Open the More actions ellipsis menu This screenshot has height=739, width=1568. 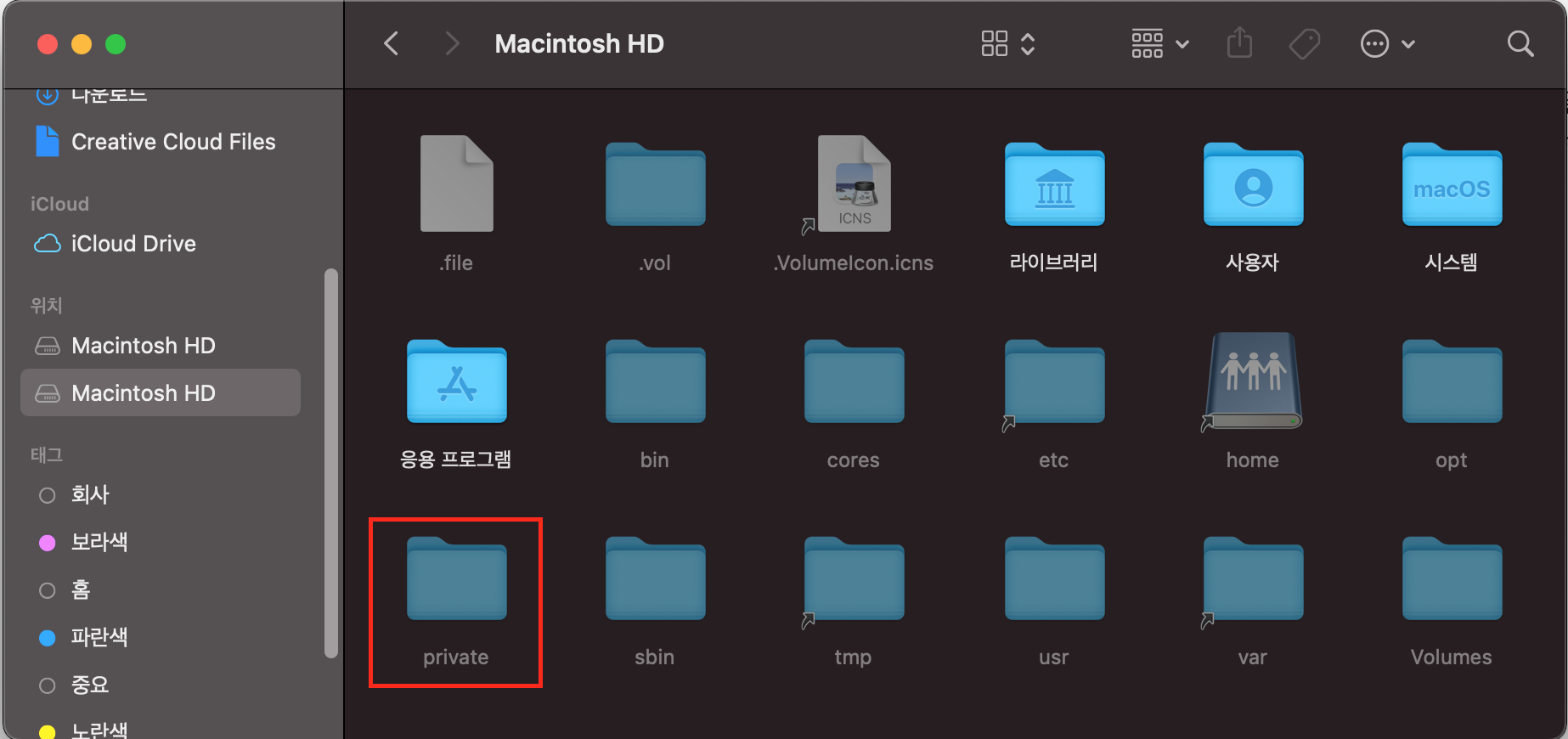pyautogui.click(x=1387, y=43)
